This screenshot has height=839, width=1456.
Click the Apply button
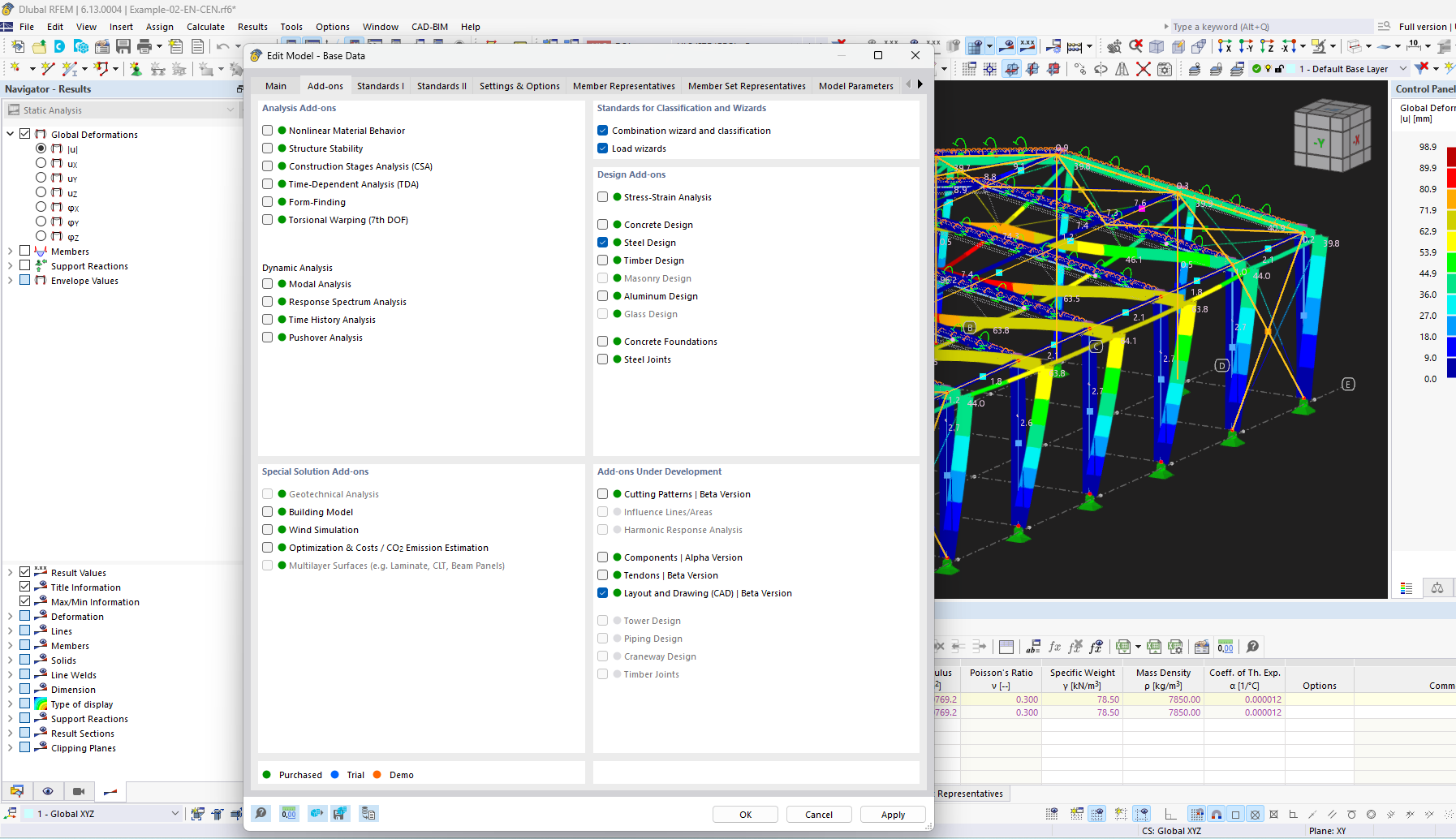pos(893,815)
